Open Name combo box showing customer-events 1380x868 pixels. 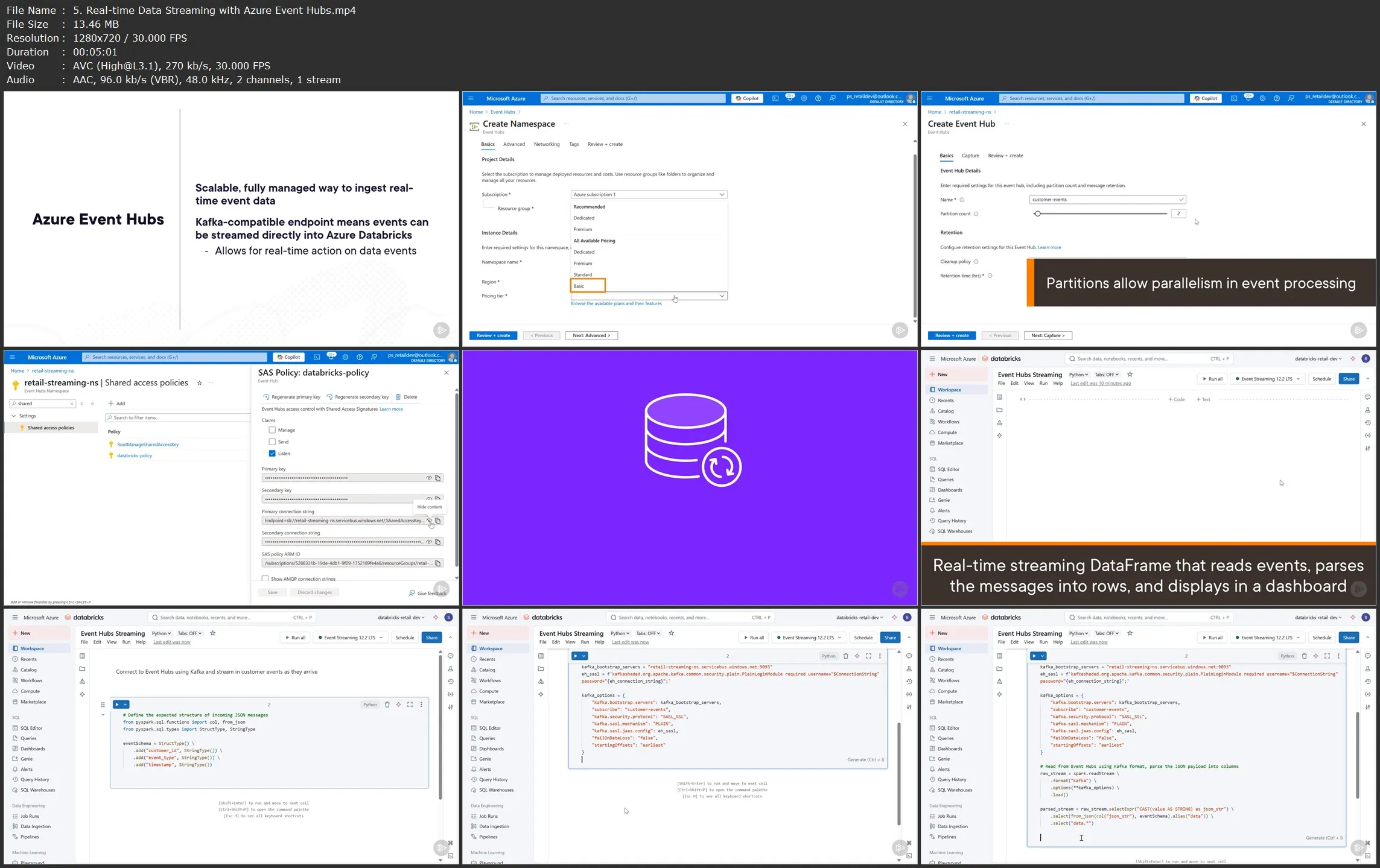click(1107, 200)
